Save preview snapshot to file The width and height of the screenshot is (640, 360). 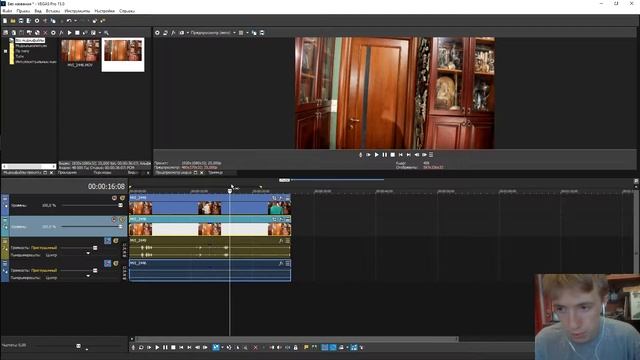coord(262,33)
